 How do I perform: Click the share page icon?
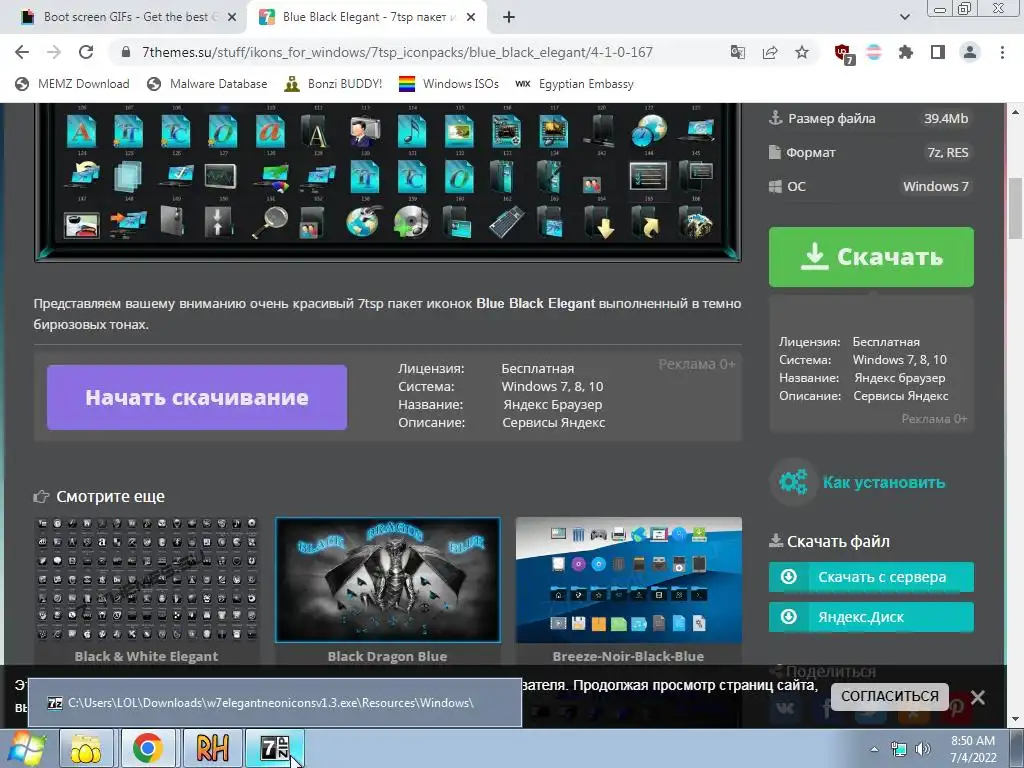[770, 52]
